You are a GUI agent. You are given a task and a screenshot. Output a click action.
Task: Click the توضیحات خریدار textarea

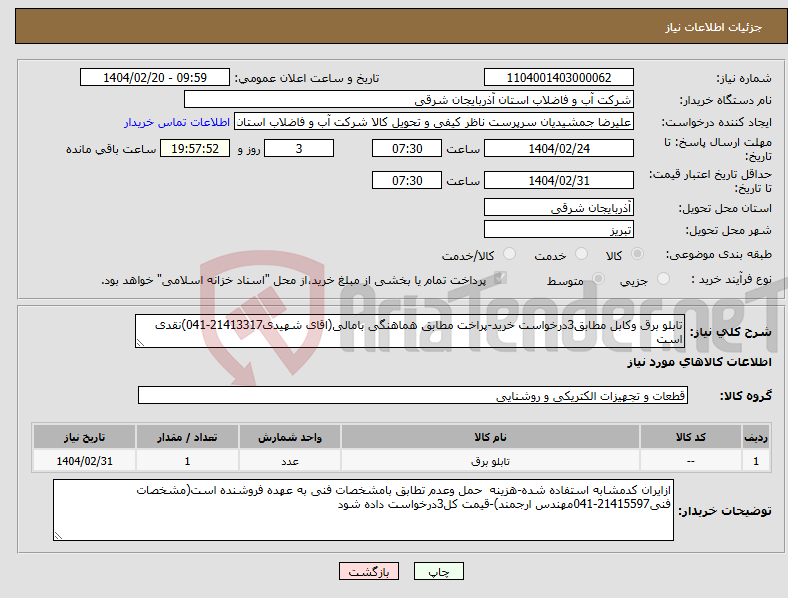[363, 510]
